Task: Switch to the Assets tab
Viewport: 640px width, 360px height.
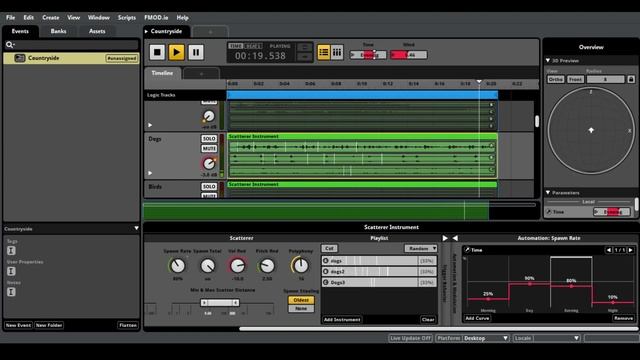Action: coord(97,31)
